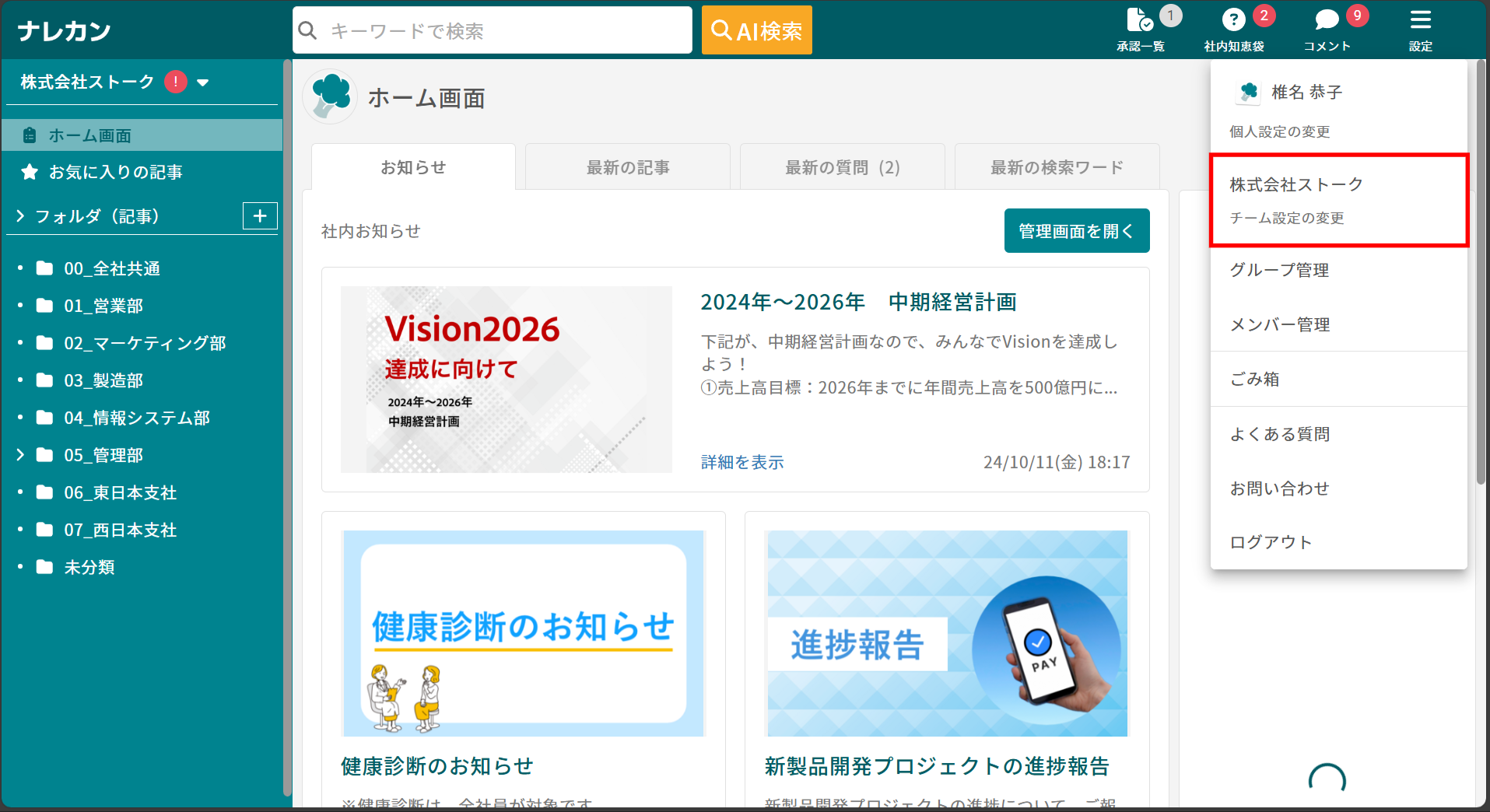Open the 詳細を表示 link
Viewport: 1490px width, 812px height.
[742, 462]
